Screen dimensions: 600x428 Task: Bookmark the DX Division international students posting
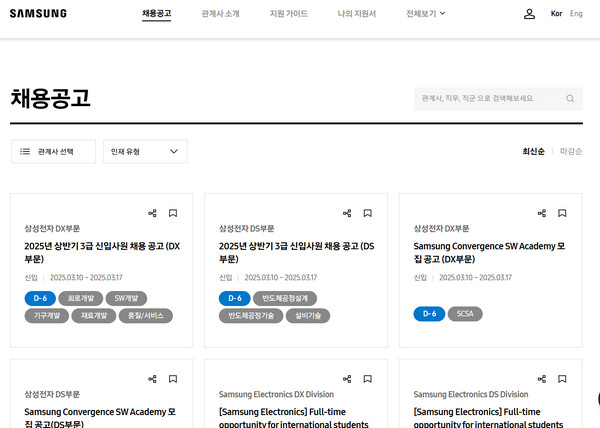pyautogui.click(x=368, y=379)
